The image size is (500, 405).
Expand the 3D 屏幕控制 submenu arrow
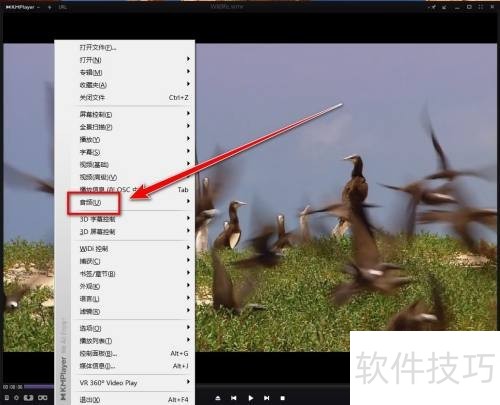(x=188, y=231)
